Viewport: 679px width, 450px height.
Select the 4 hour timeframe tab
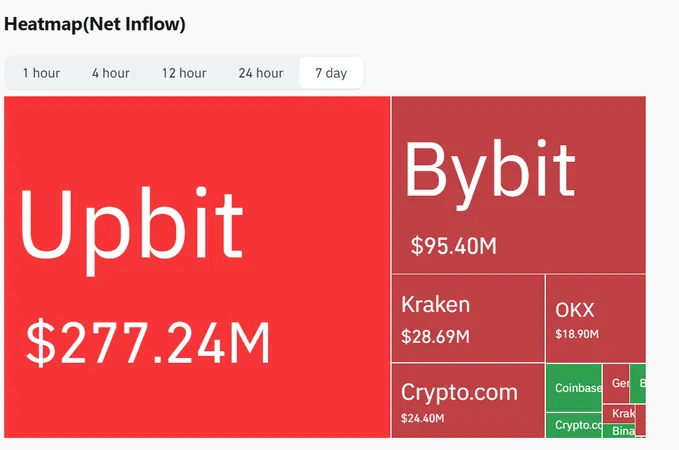(x=111, y=73)
